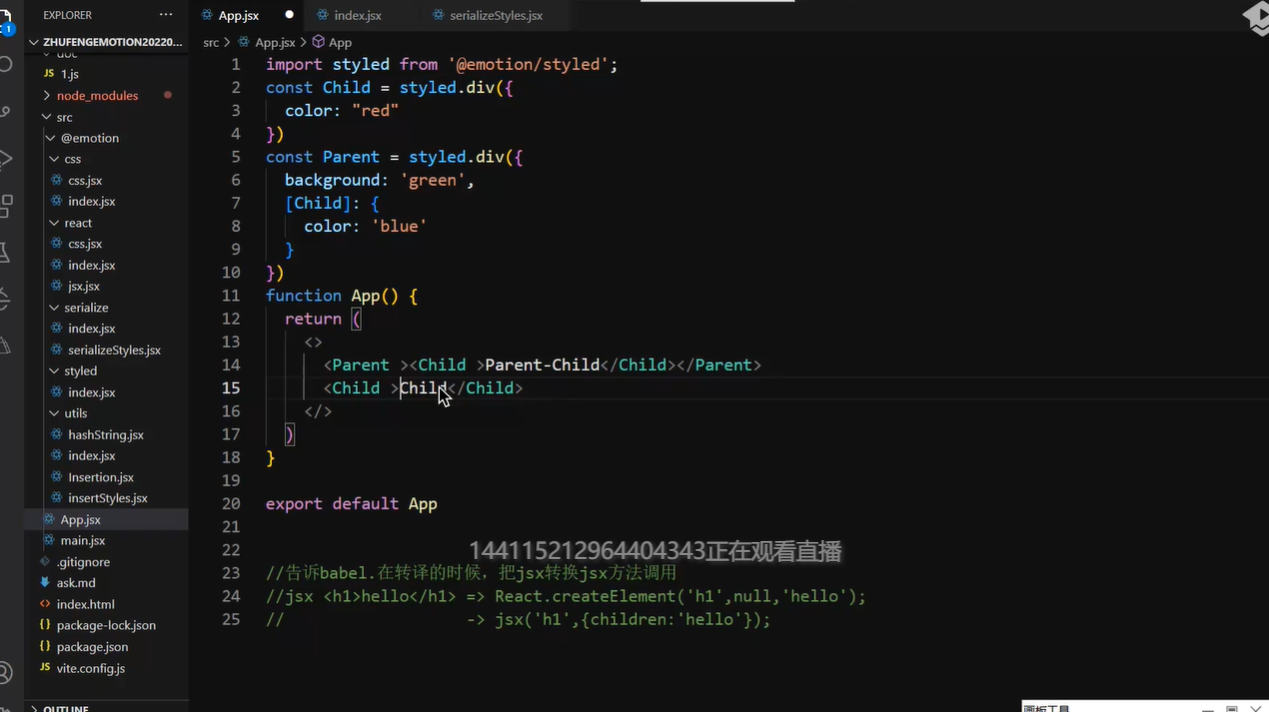Collapse the src folder

point(64,117)
